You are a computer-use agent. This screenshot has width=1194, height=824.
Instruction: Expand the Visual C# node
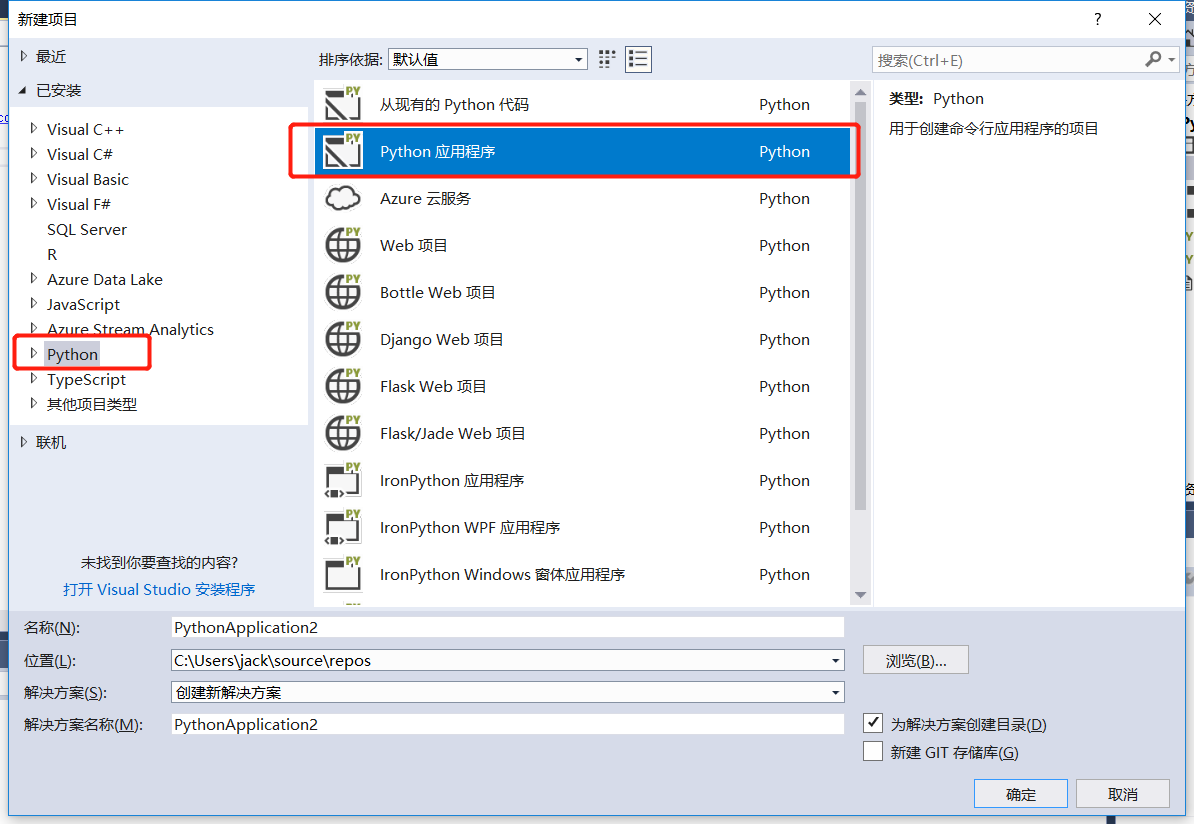[34, 153]
